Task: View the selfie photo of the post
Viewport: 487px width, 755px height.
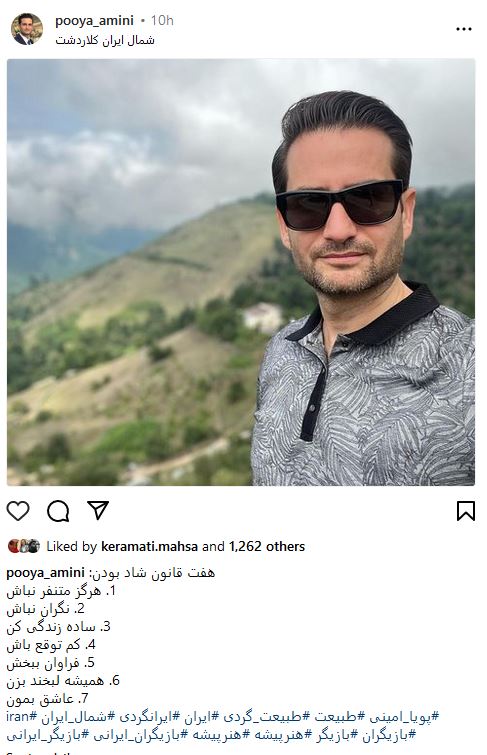Action: (x=241, y=272)
